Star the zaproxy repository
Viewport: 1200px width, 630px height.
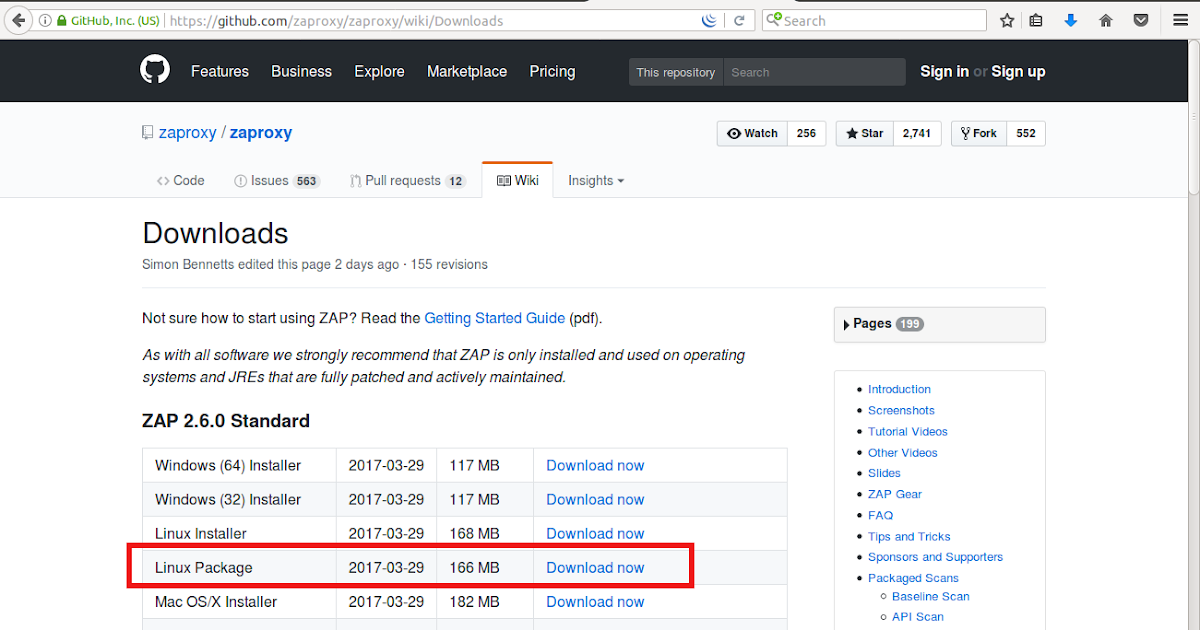865,133
